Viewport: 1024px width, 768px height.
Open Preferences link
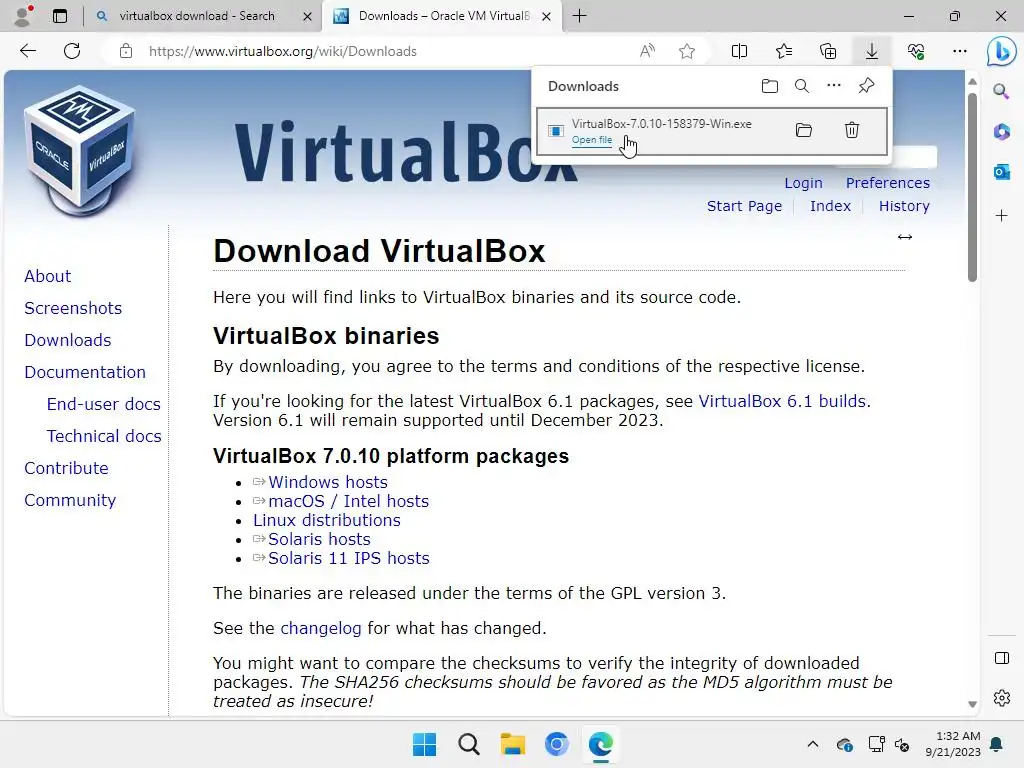coord(888,183)
